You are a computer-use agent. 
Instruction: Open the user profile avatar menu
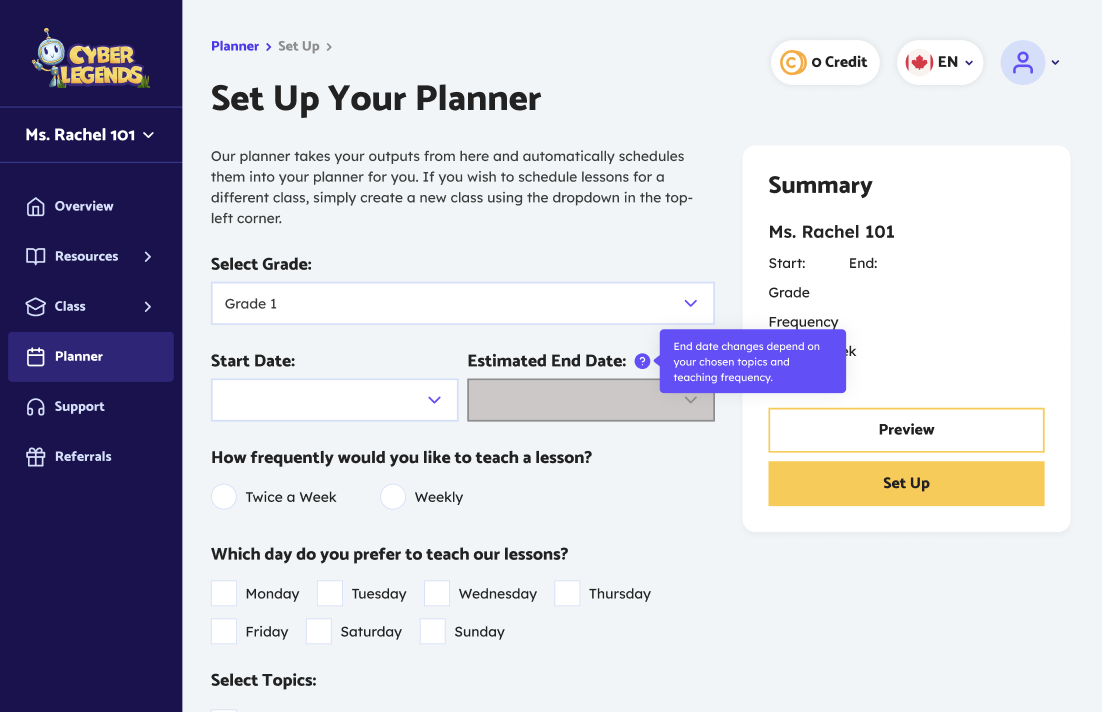[x=1022, y=62]
